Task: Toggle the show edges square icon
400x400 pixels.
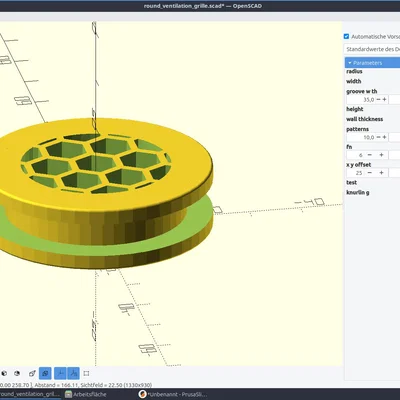Action: (86, 373)
